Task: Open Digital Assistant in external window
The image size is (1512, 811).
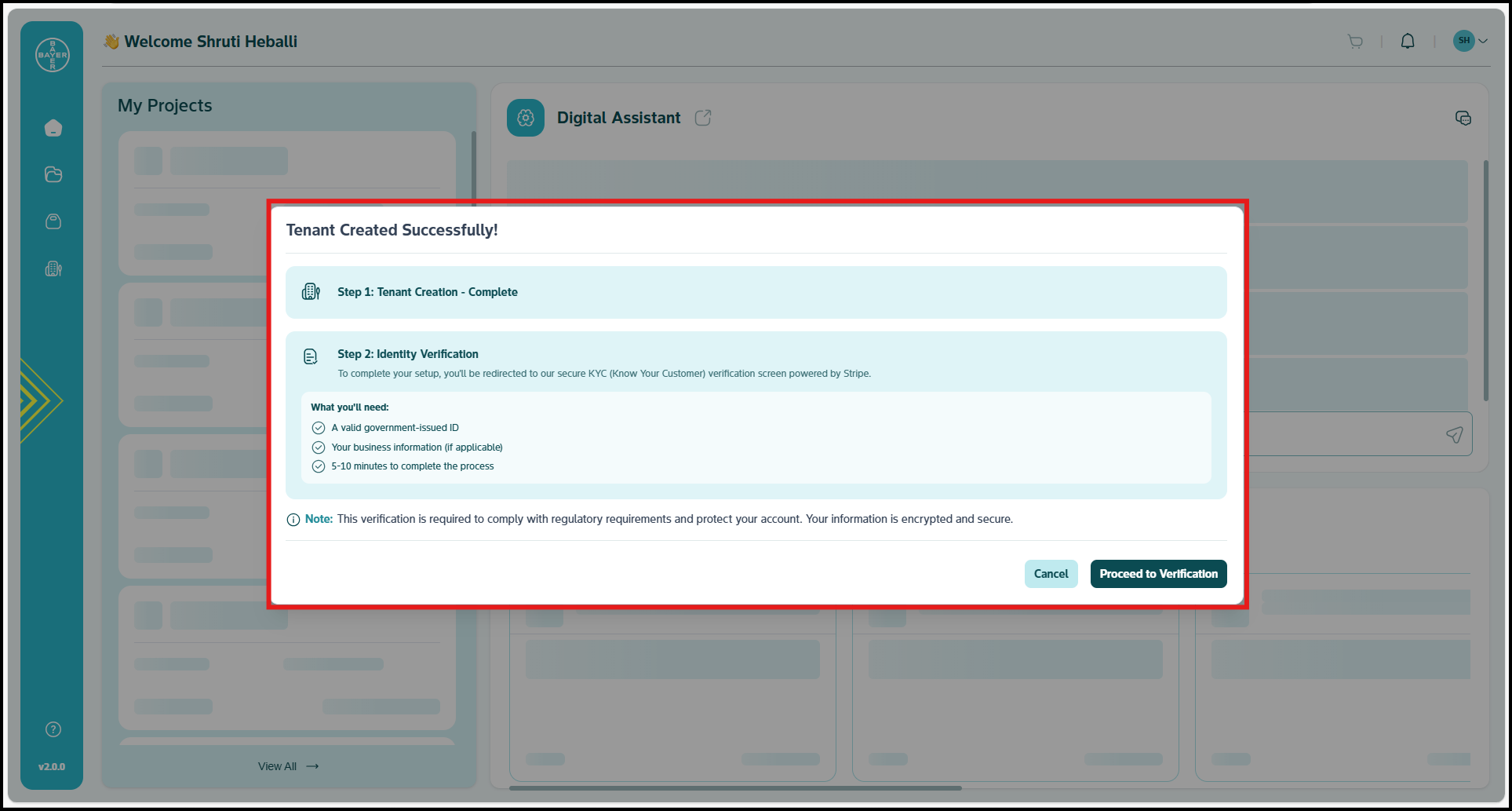Action: tap(703, 118)
